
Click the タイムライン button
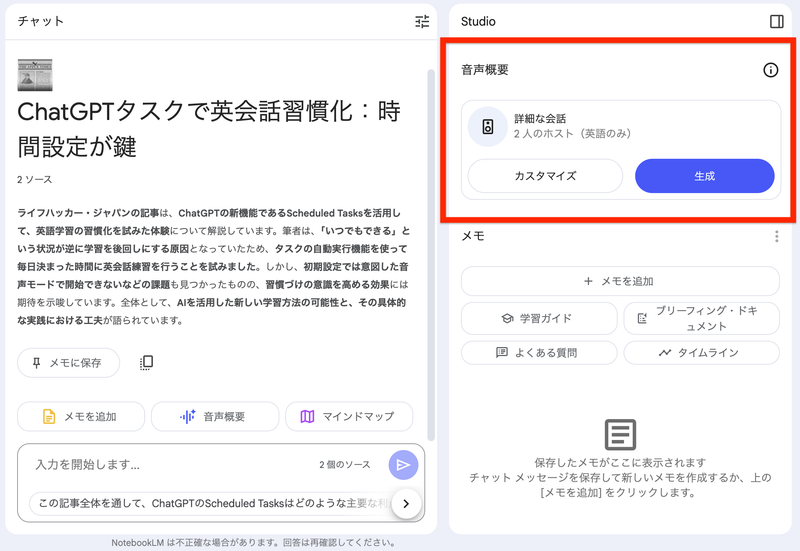tap(702, 353)
